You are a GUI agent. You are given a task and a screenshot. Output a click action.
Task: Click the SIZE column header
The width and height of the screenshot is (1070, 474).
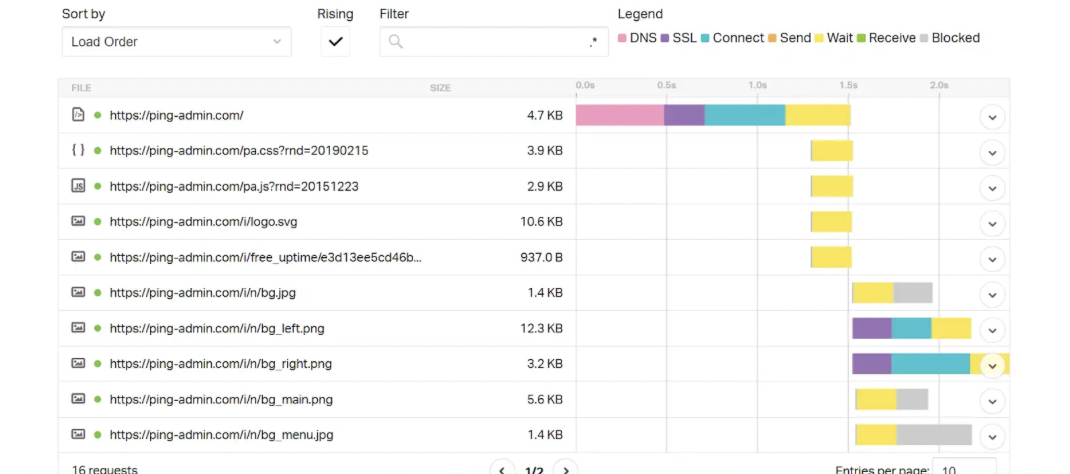(440, 88)
